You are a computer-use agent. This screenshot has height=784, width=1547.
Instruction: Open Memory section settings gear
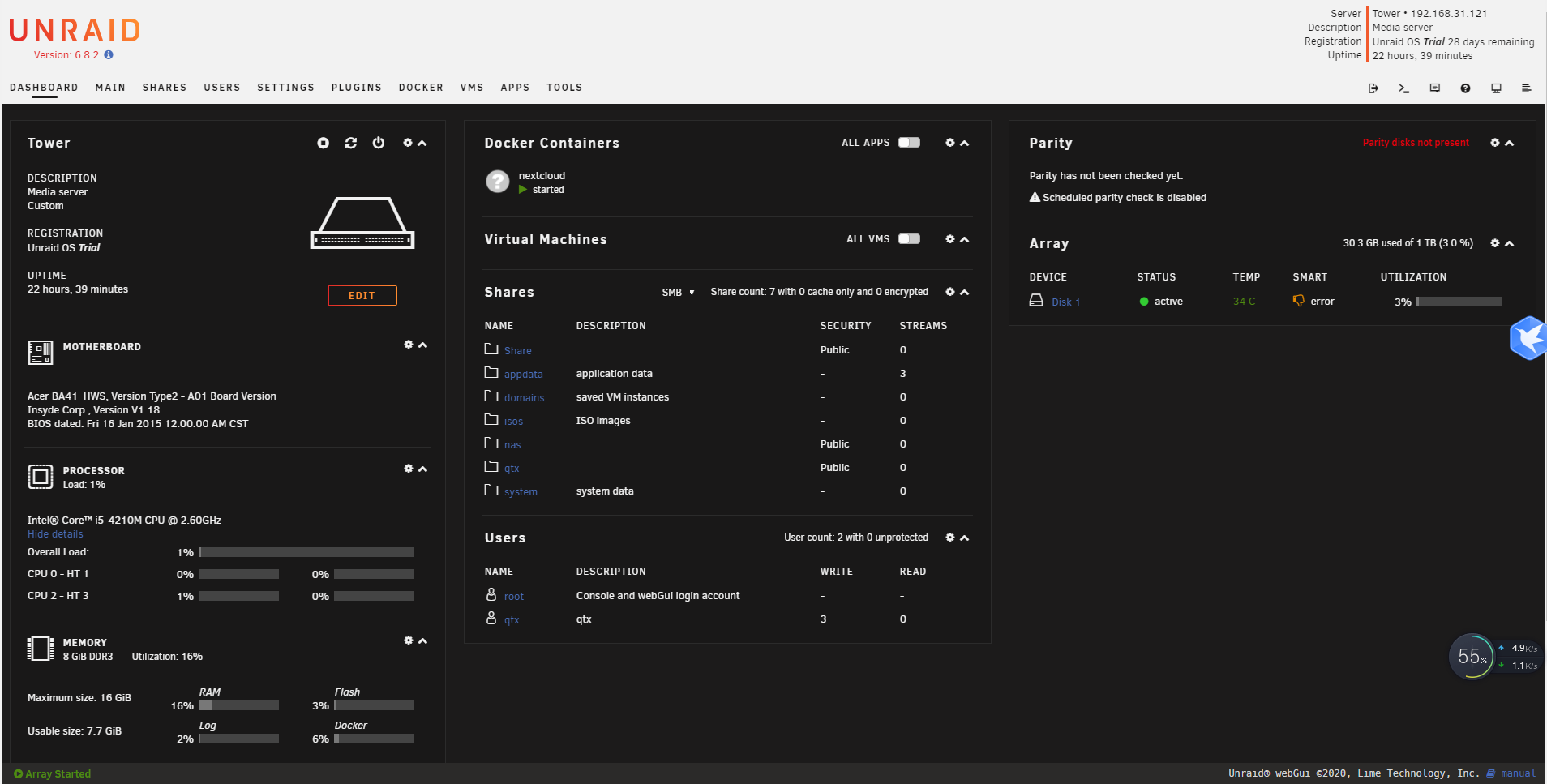(x=409, y=640)
